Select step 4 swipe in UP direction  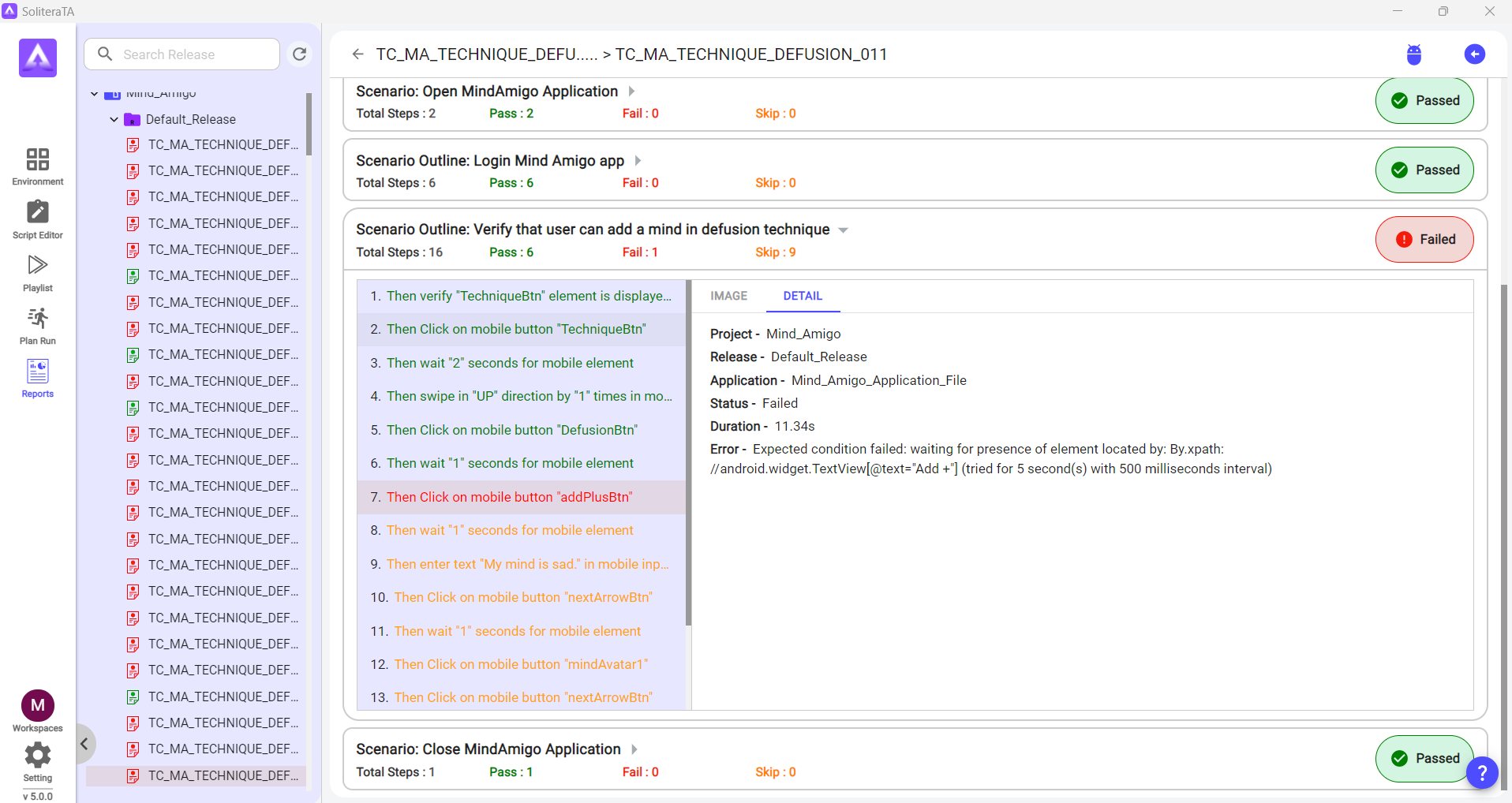coord(521,396)
